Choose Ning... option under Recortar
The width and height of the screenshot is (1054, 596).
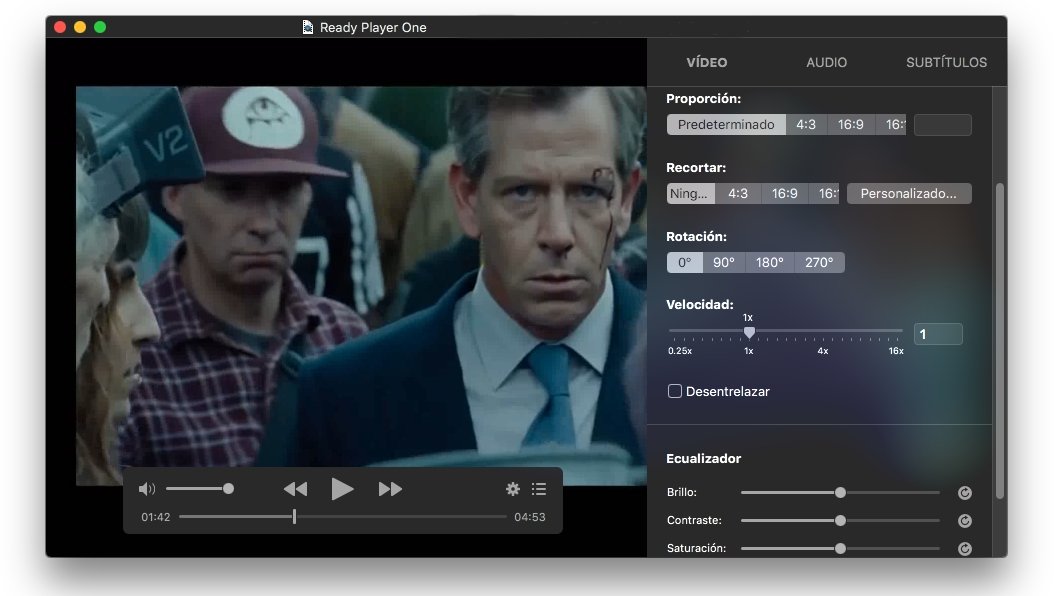(690, 194)
